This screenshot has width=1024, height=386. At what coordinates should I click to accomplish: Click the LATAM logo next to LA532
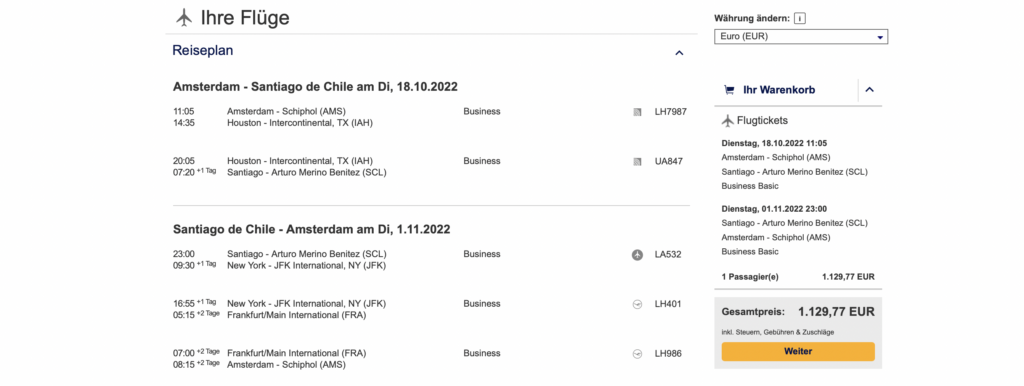(637, 255)
